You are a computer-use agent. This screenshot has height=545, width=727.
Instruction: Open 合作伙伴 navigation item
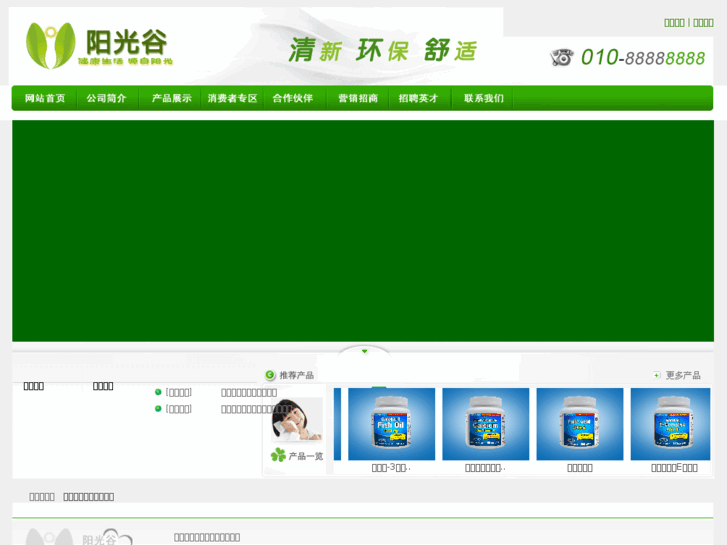point(293,98)
